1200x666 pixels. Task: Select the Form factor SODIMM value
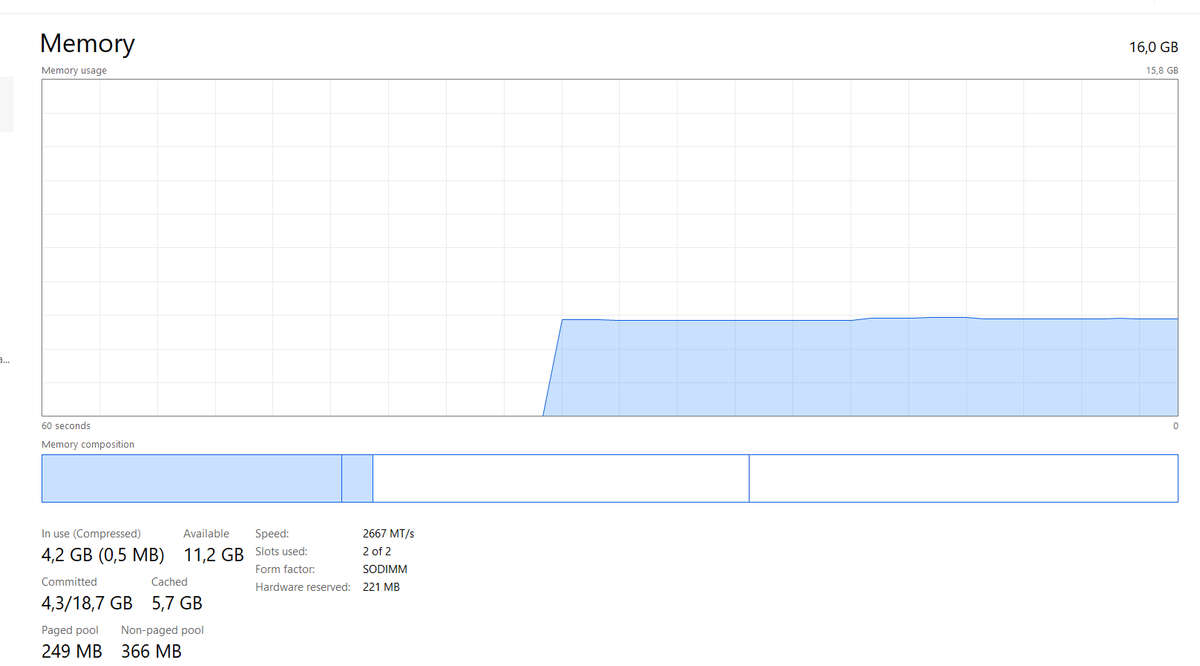coord(385,570)
